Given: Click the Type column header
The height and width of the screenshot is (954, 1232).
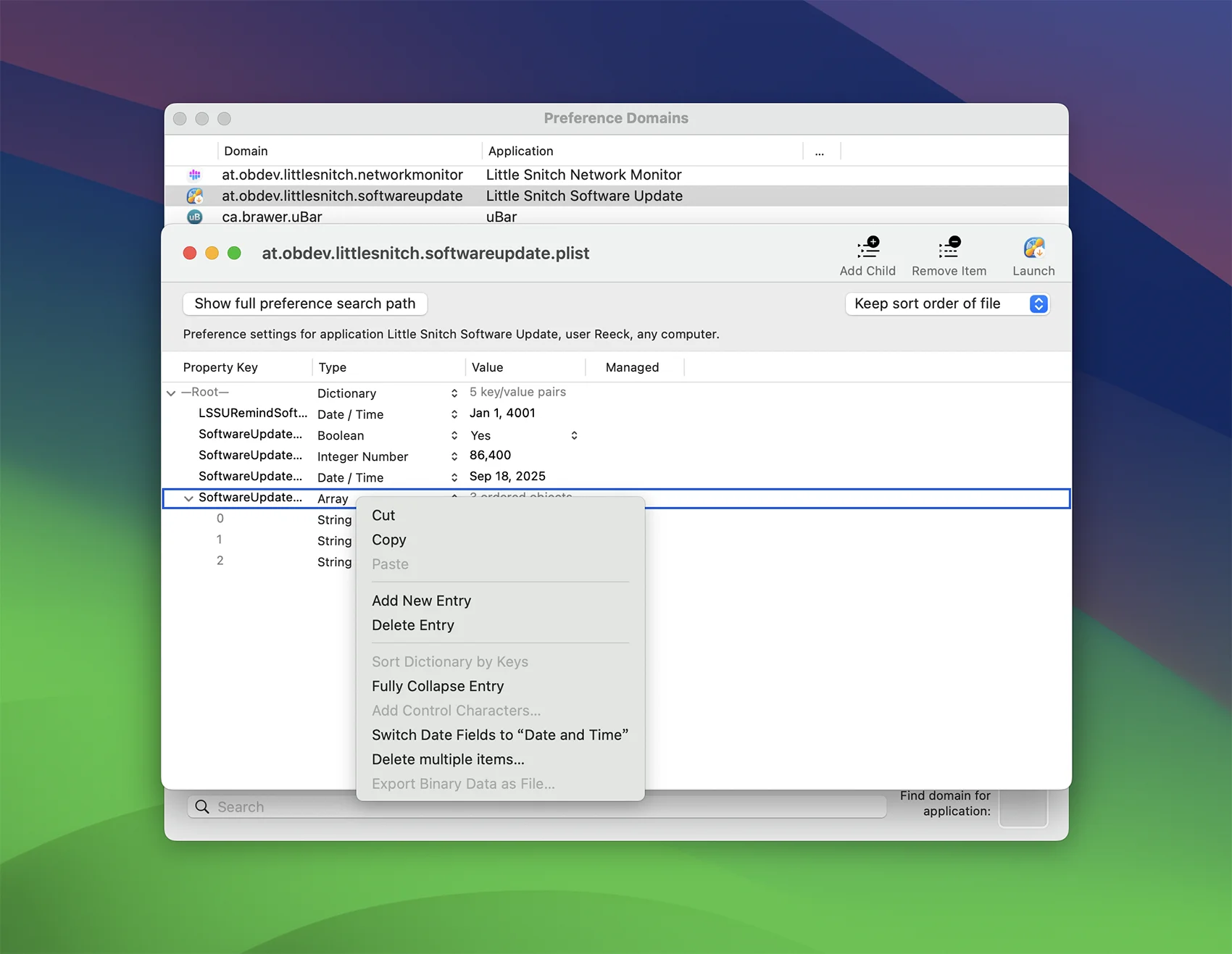Looking at the screenshot, I should (388, 367).
